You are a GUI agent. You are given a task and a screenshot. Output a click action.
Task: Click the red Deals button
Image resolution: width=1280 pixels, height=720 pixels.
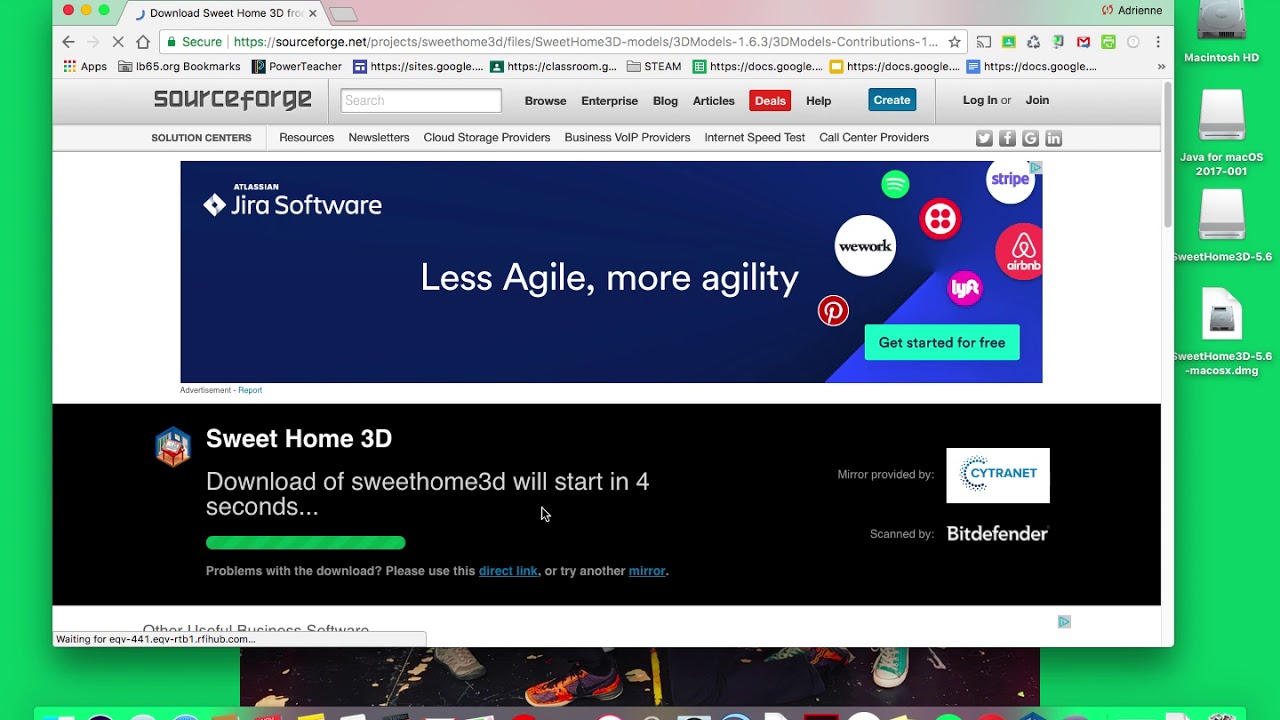point(770,101)
